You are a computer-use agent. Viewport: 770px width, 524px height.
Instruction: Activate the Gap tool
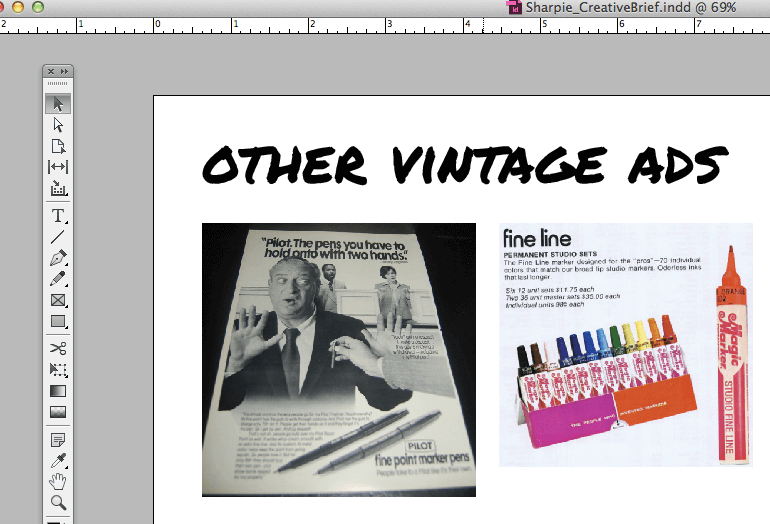click(x=58, y=167)
